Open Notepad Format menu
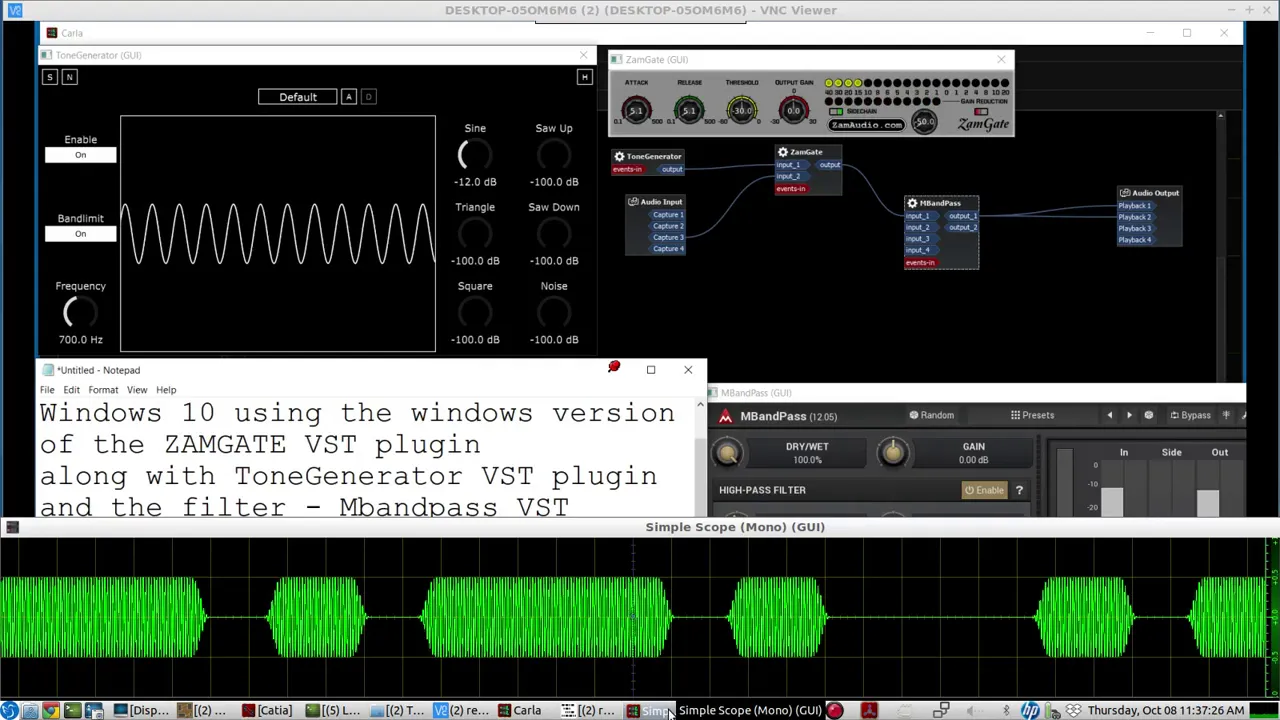Screen dimensions: 1280x720 103,390
